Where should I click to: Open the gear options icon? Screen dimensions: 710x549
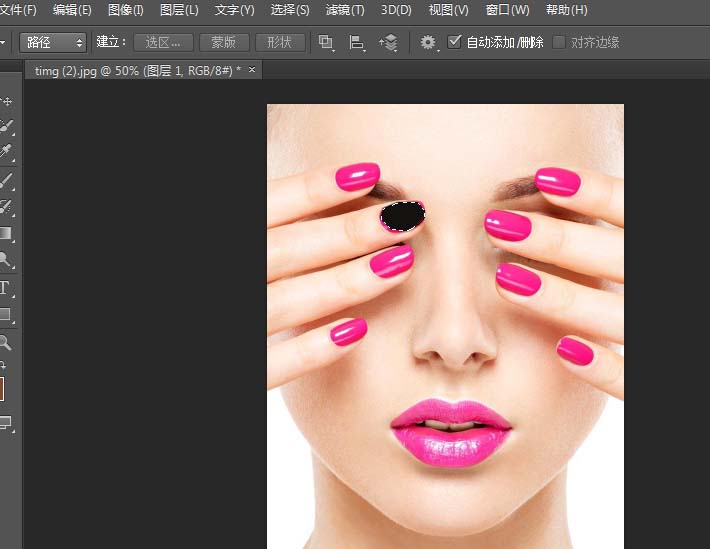428,43
